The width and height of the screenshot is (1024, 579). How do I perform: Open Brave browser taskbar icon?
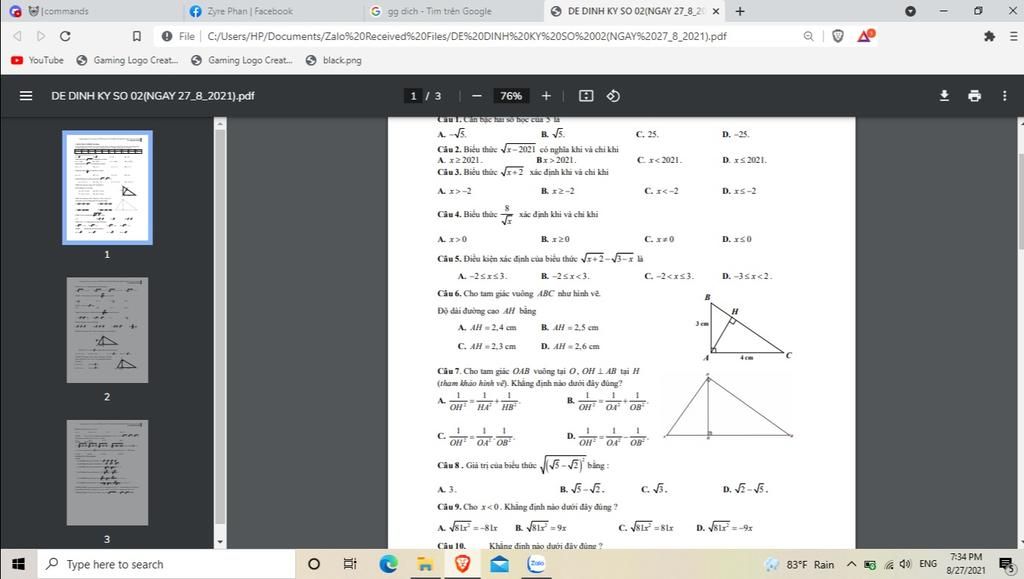(462, 564)
